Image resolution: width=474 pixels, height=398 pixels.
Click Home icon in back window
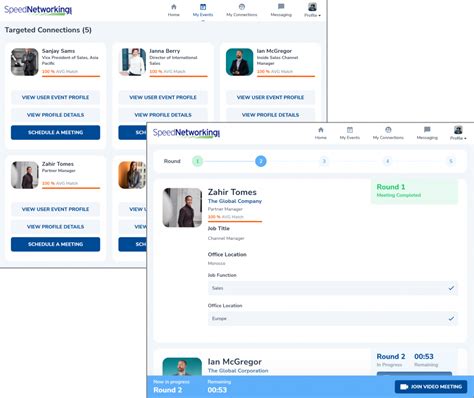point(174,7)
